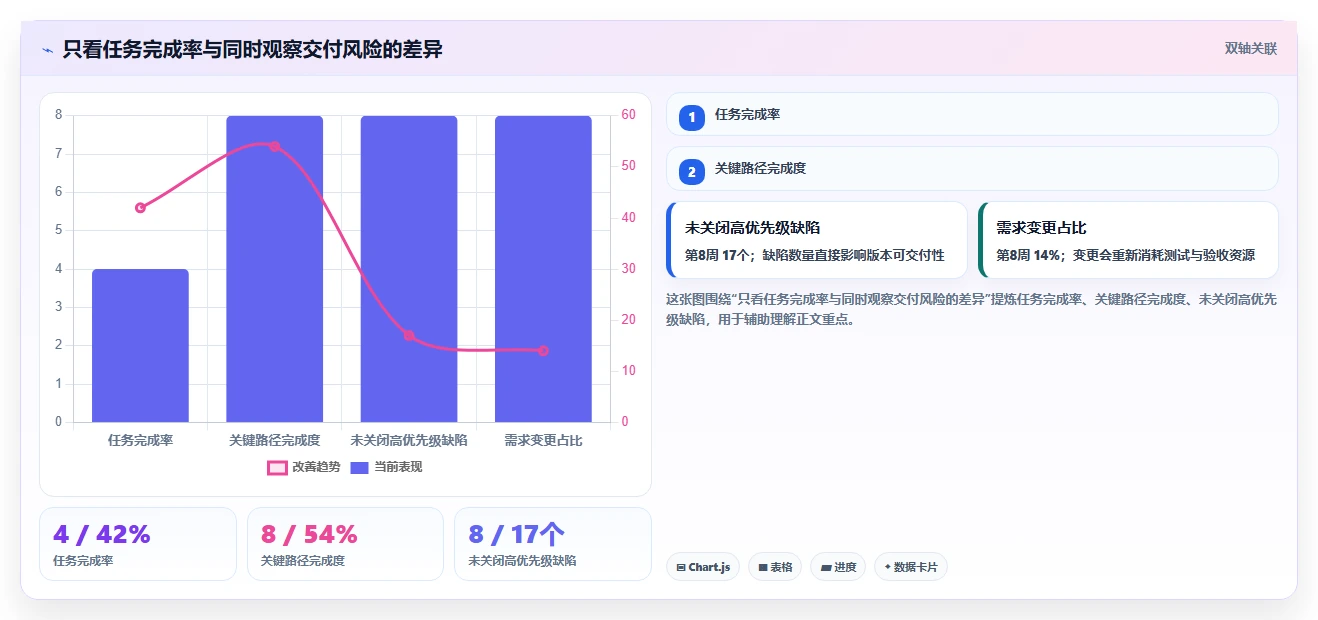The image size is (1318, 620).
Task: Open the 未关闭高优先级缺陷 info card
Action: tap(817, 240)
